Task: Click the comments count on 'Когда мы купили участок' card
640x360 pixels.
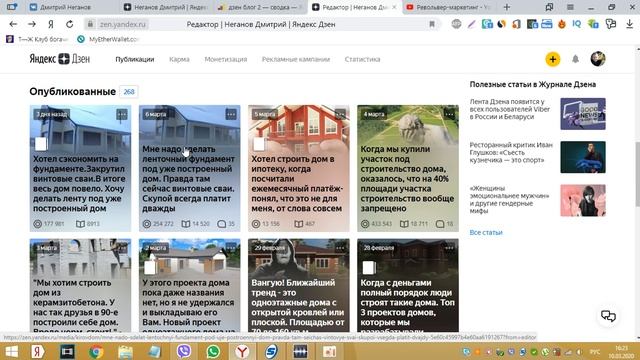Action: [444, 224]
